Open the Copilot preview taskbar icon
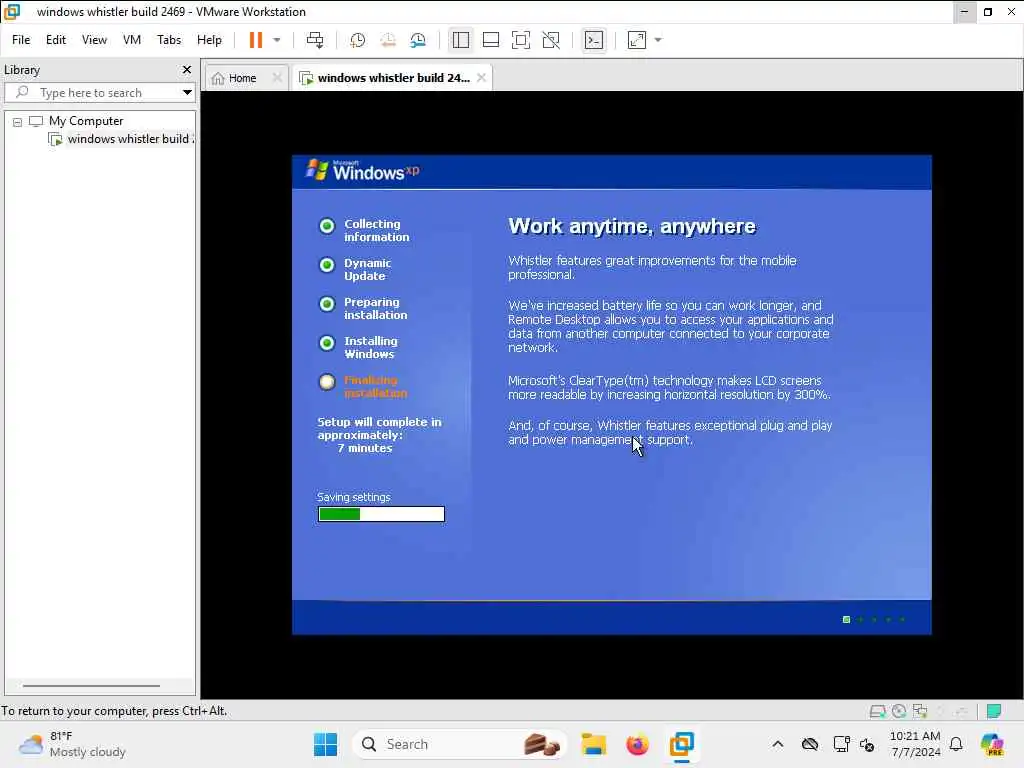 [x=991, y=744]
